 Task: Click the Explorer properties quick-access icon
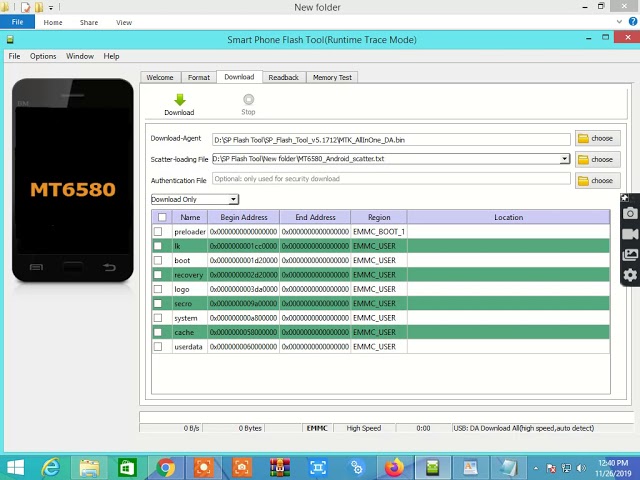(x=25, y=7)
